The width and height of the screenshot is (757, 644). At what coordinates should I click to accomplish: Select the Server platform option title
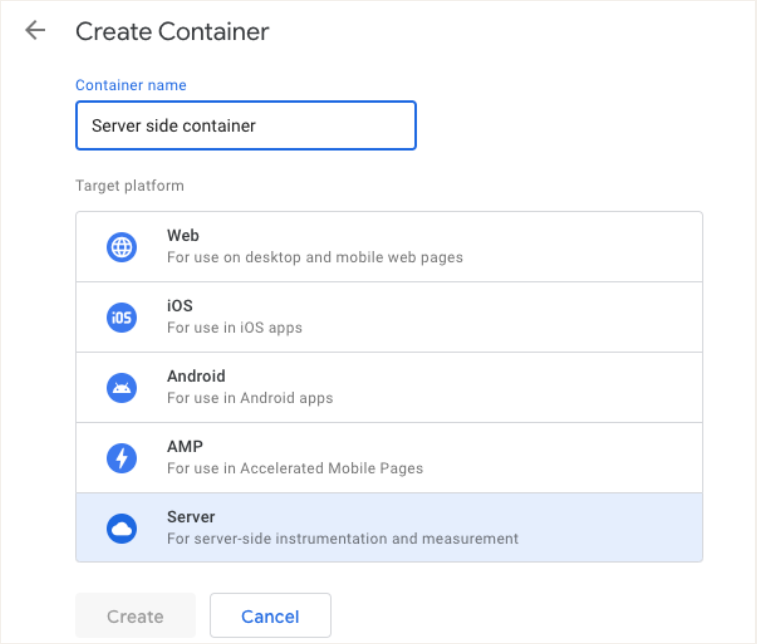[x=191, y=517]
